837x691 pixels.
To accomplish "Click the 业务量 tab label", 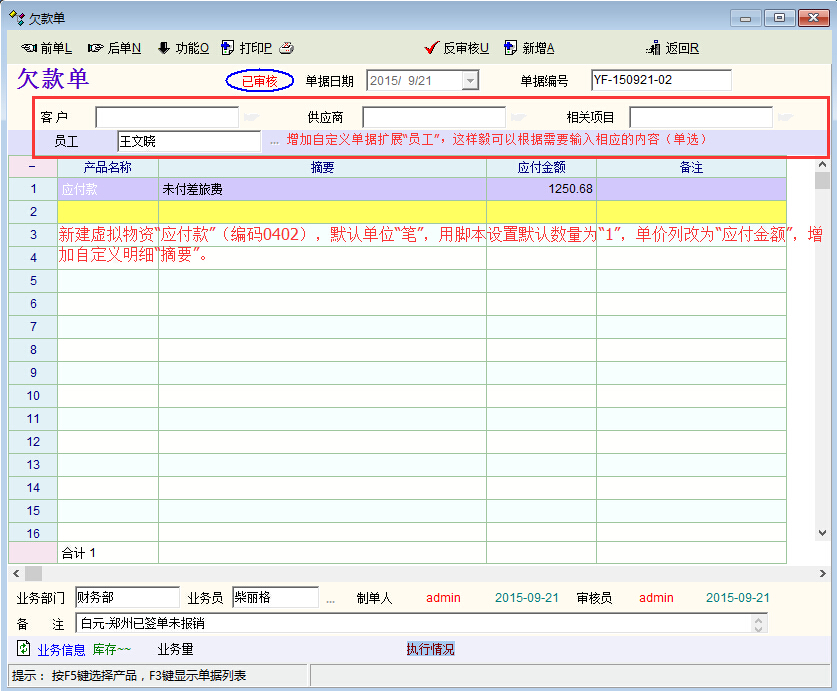I will click(x=175, y=649).
